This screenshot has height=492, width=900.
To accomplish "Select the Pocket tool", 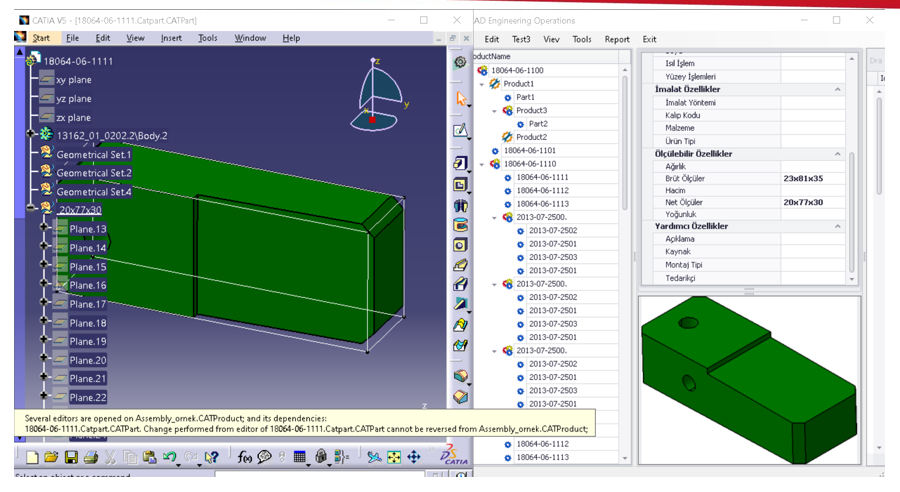I will 460,185.
